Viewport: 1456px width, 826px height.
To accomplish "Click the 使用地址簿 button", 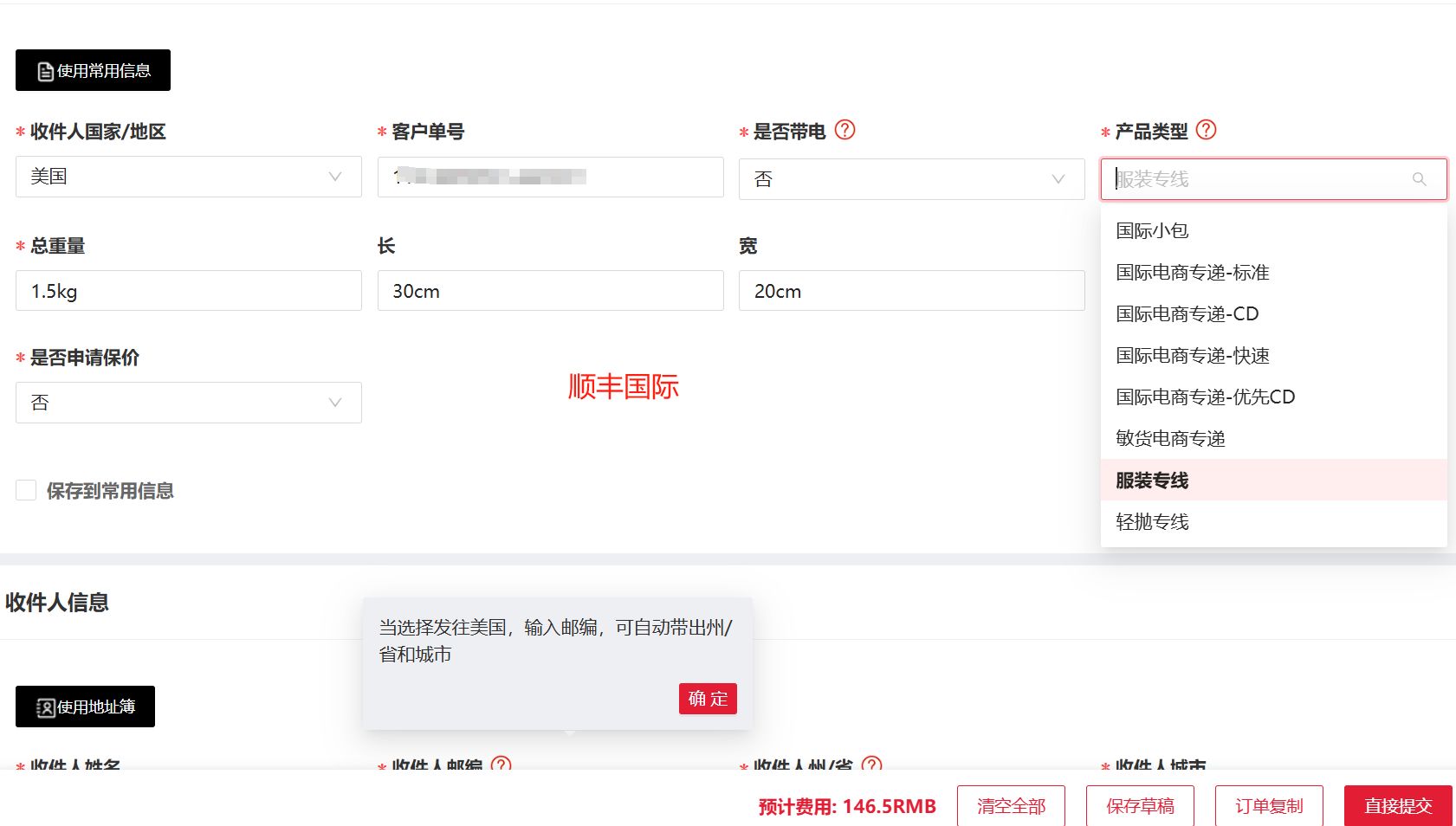I will (x=85, y=707).
